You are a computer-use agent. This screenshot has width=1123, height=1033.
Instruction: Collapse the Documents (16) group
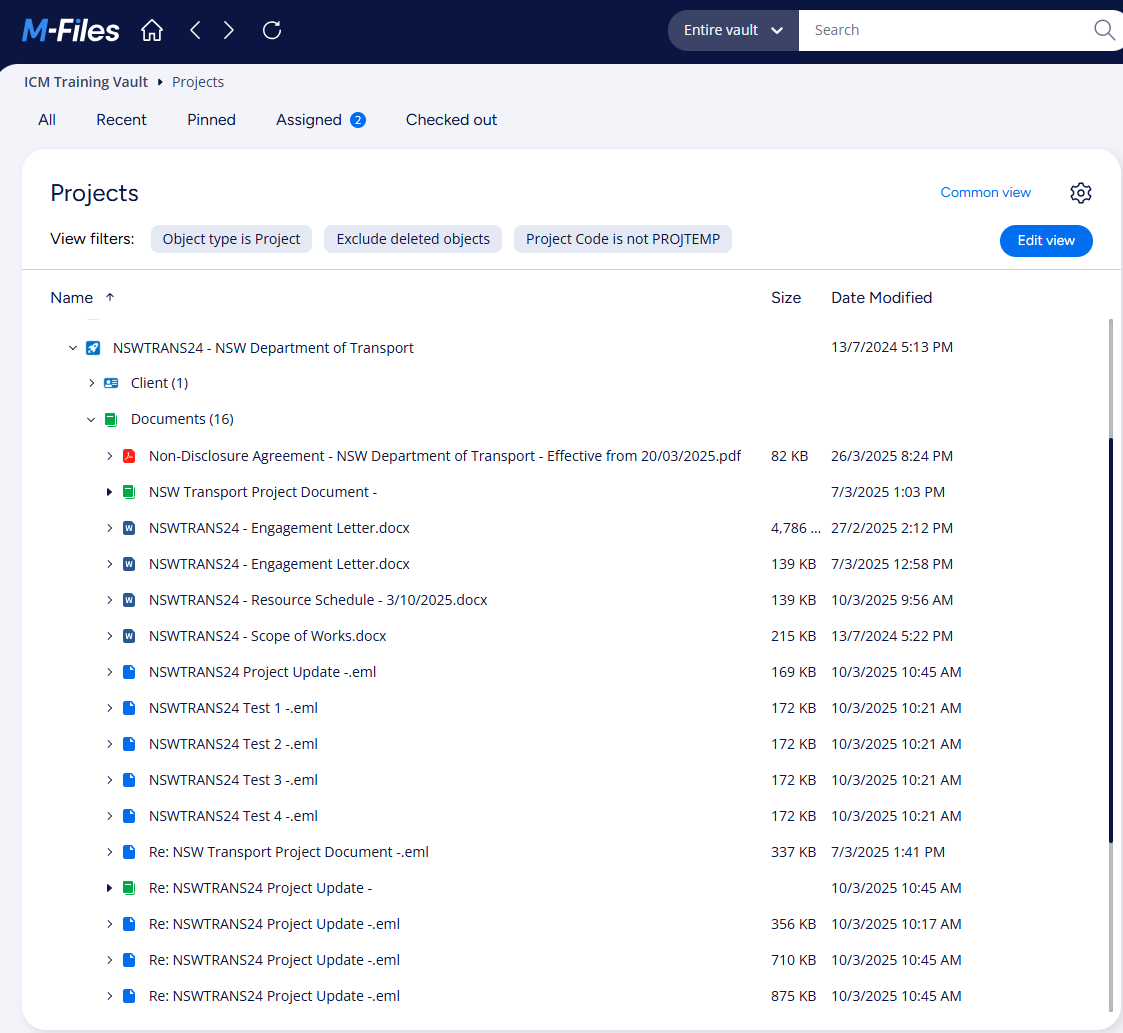tap(90, 418)
